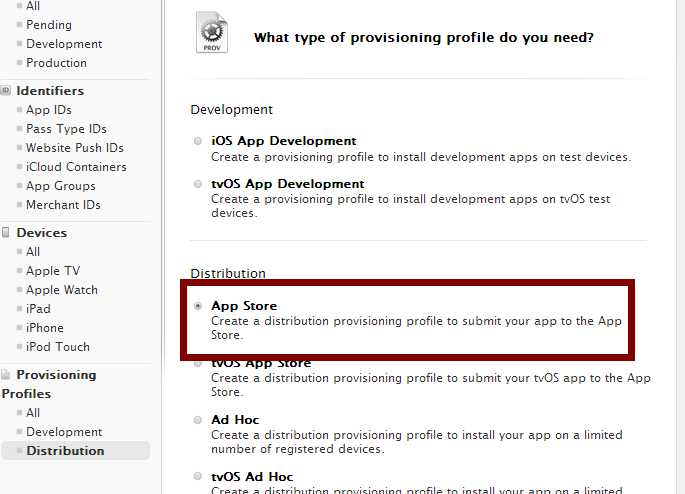Open iCloud Containers in sidebar
The image size is (685, 494).
tap(76, 167)
